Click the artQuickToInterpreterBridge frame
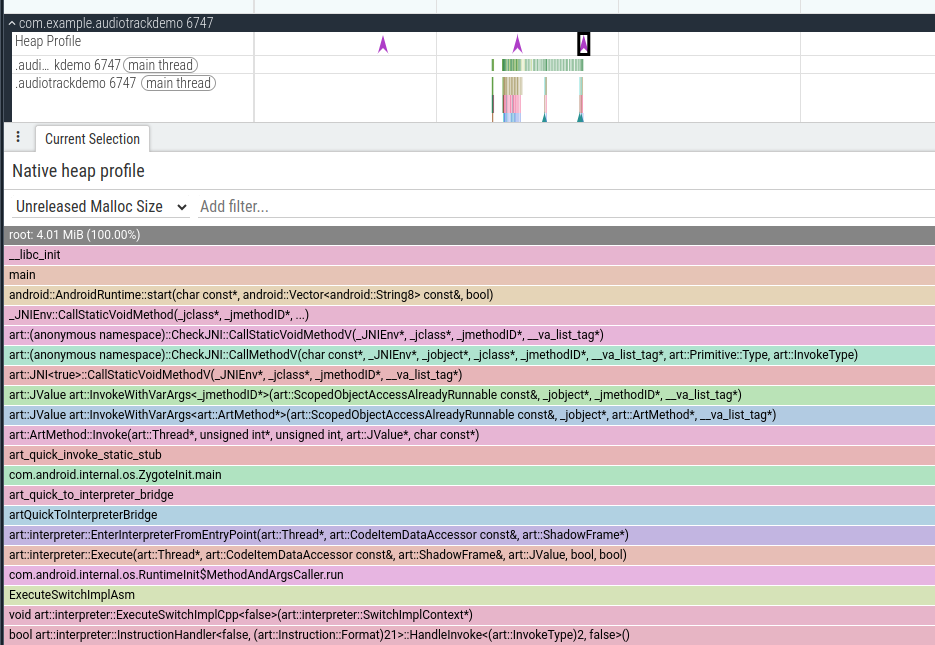 pos(469,515)
